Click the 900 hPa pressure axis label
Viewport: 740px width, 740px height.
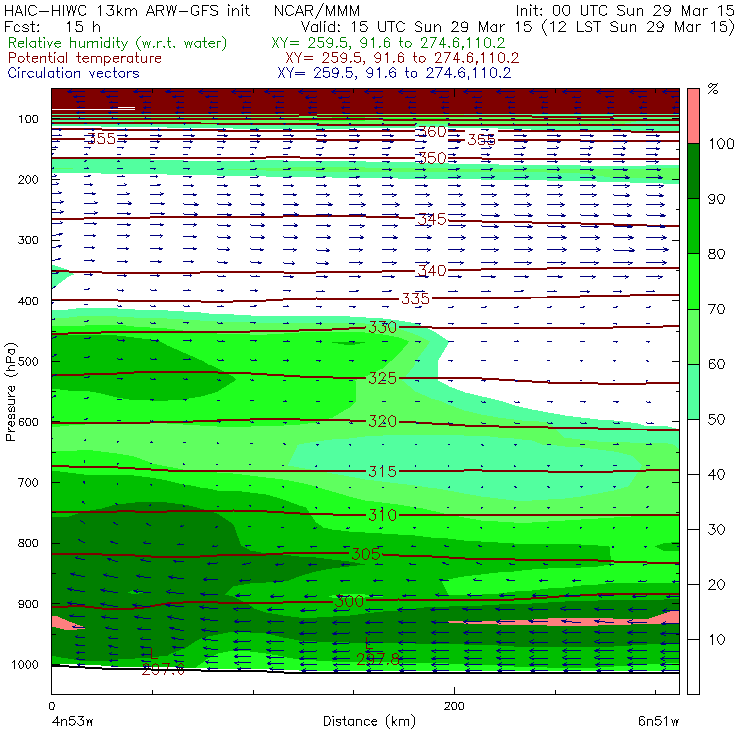(28, 604)
